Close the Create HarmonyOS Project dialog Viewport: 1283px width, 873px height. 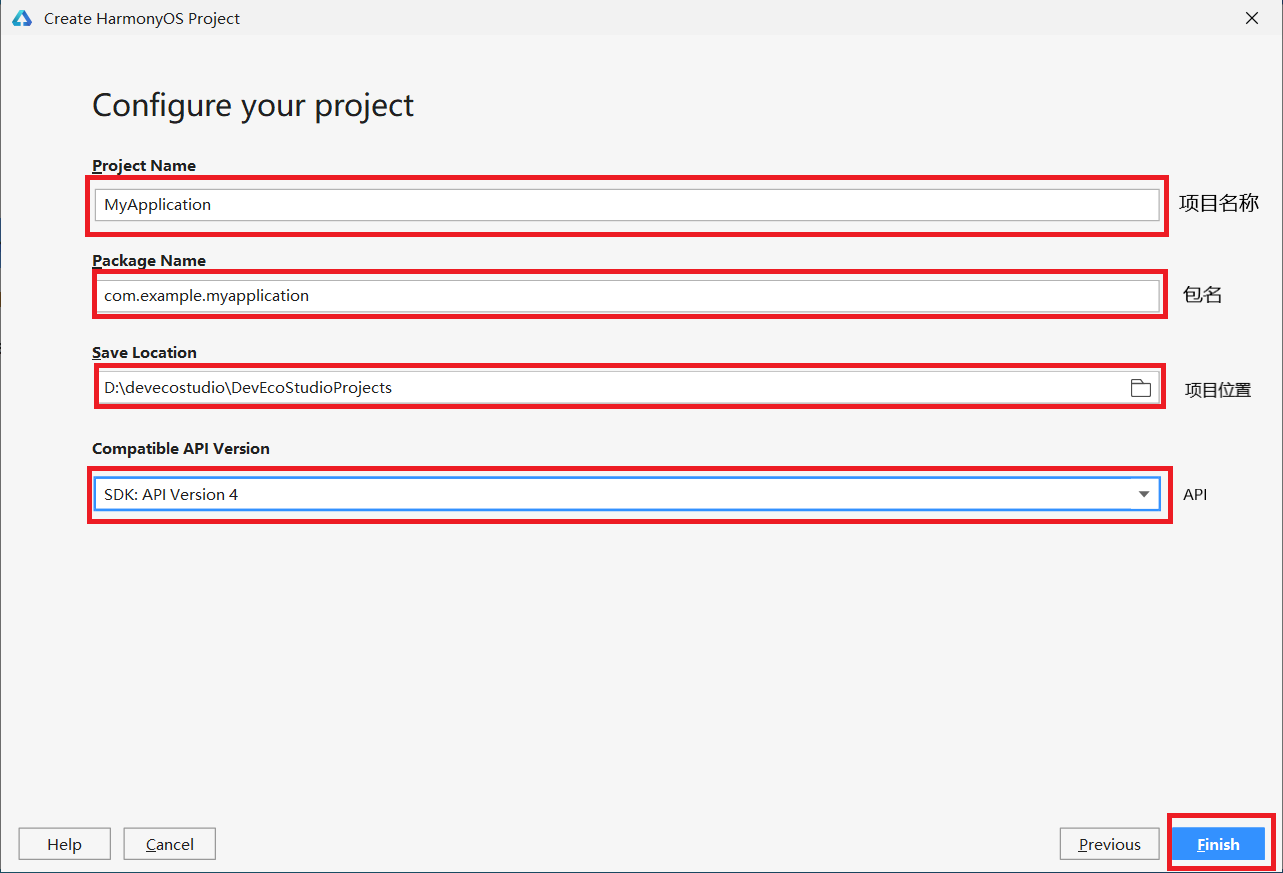(x=1251, y=18)
